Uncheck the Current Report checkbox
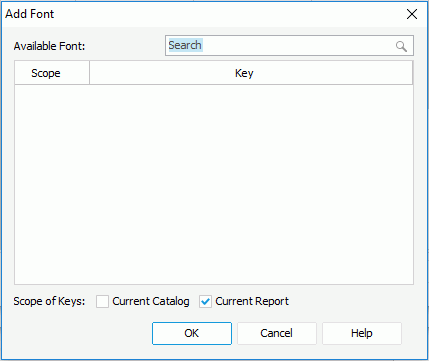The image size is (429, 361). pyautogui.click(x=205, y=302)
